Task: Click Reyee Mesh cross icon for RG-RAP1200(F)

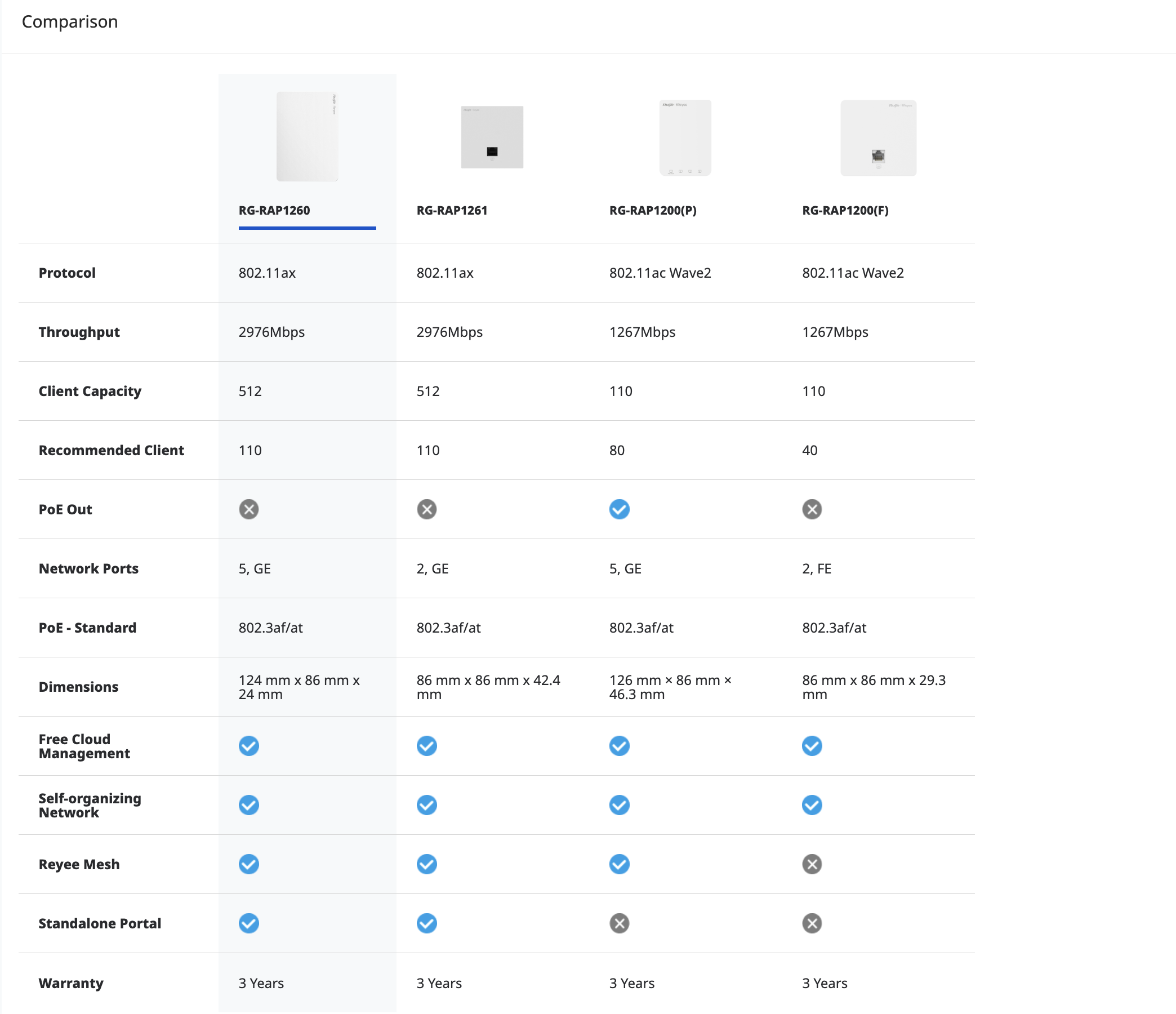Action: 812,864
